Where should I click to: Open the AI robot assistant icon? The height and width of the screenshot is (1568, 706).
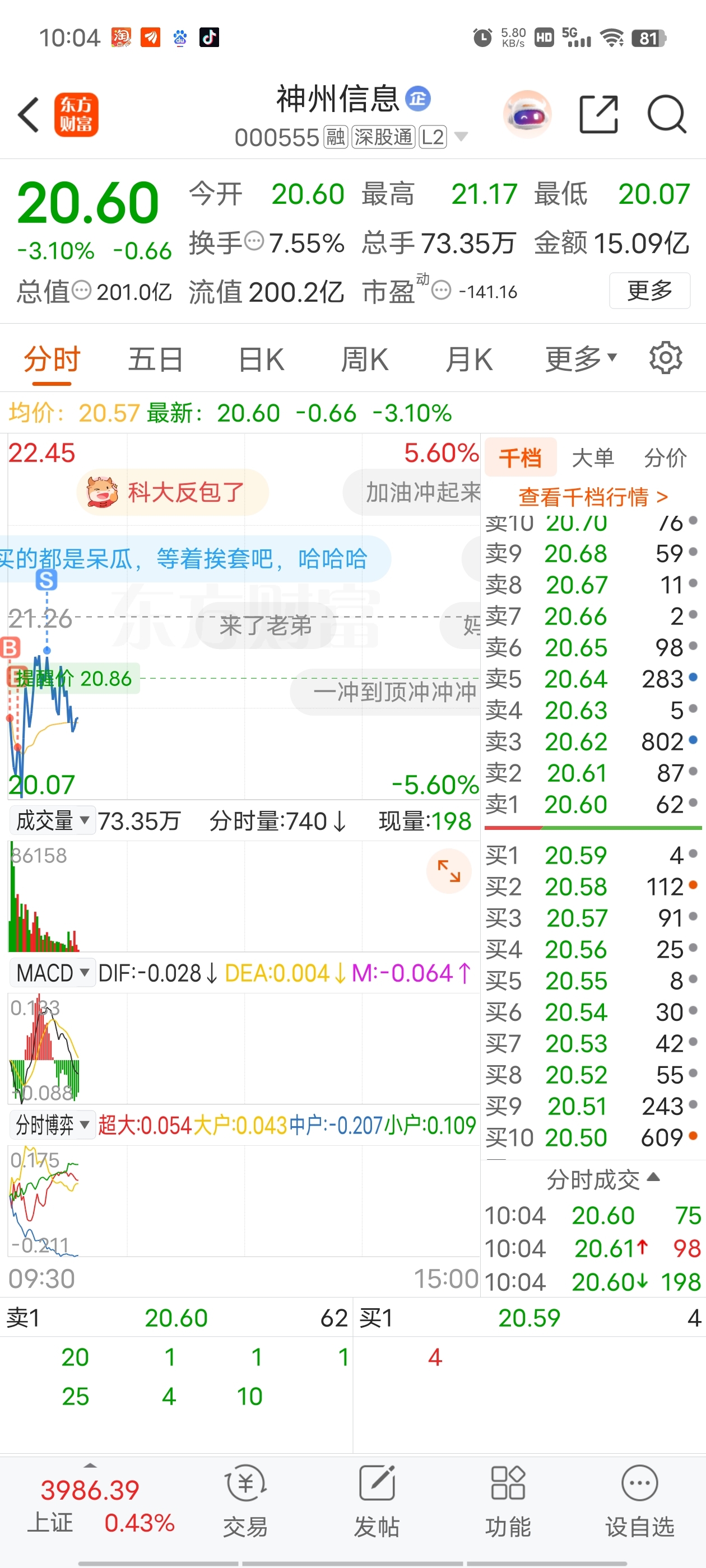(527, 114)
